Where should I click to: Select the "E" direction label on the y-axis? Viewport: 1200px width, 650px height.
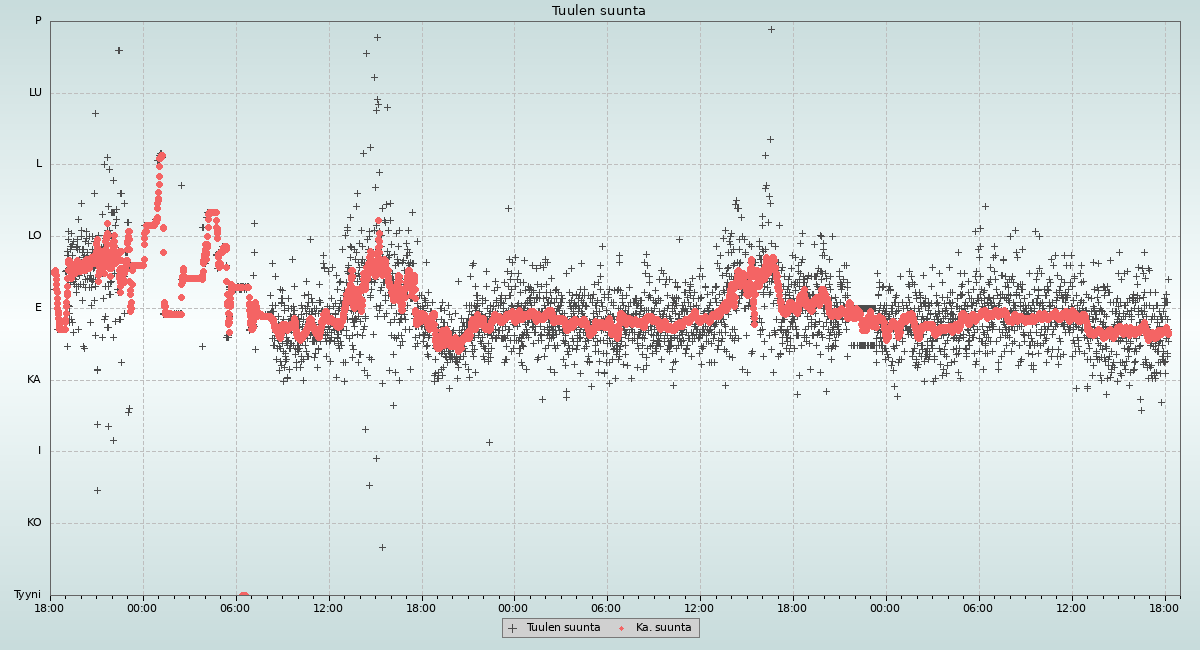click(x=39, y=308)
